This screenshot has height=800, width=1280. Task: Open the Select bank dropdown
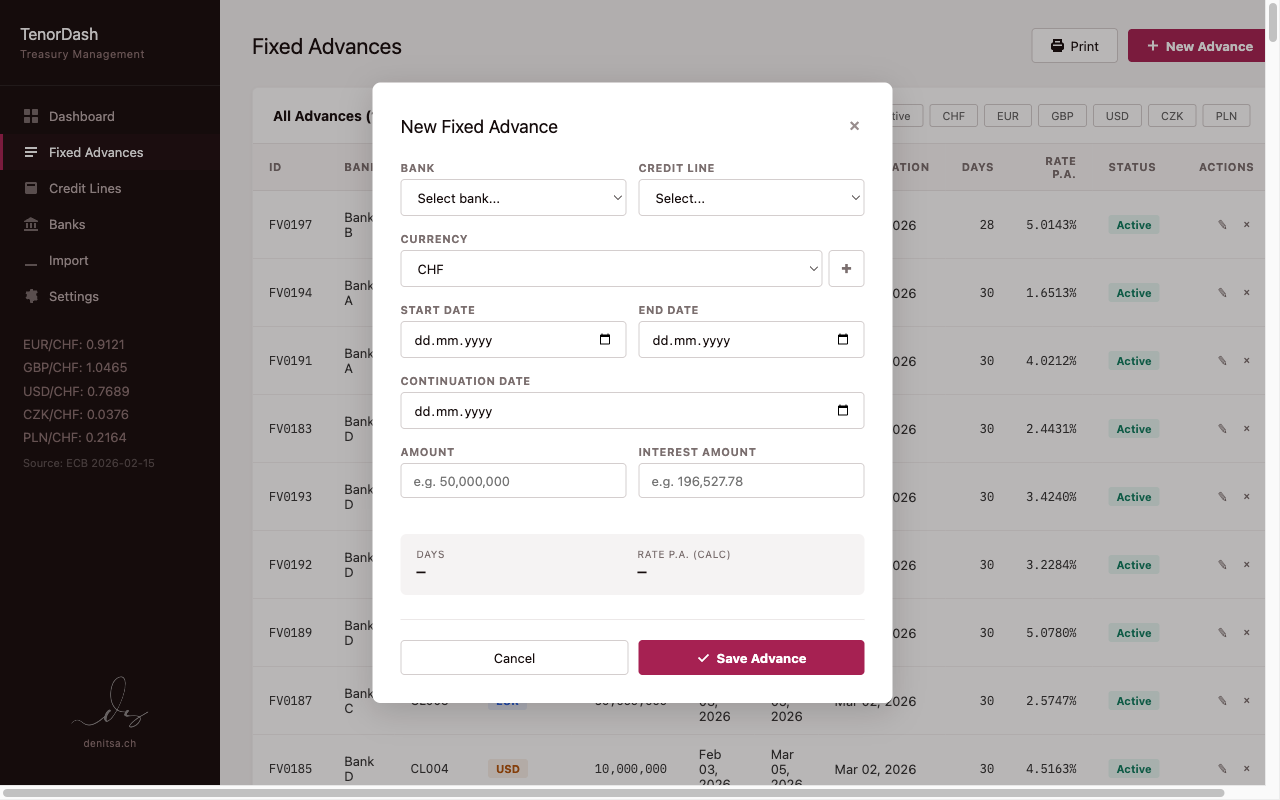click(513, 197)
